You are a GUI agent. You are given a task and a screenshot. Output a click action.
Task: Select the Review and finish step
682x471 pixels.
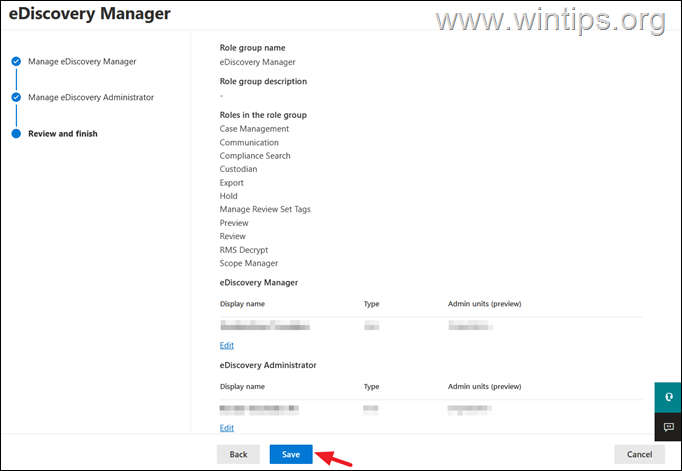click(63, 134)
